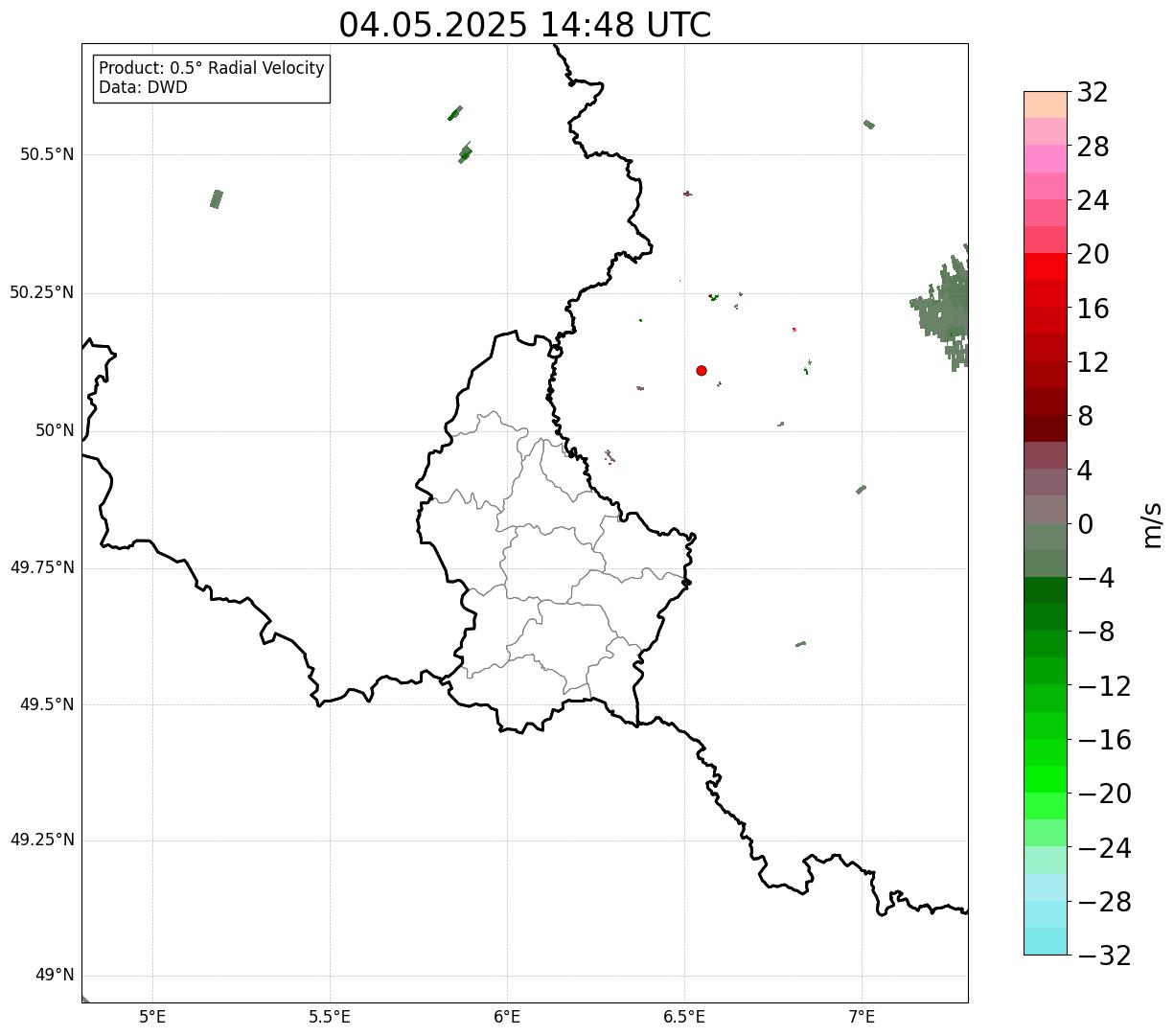Screen dimensions: 1174x1036
Task: Click the 50°N latitude label
Action: tap(55, 430)
